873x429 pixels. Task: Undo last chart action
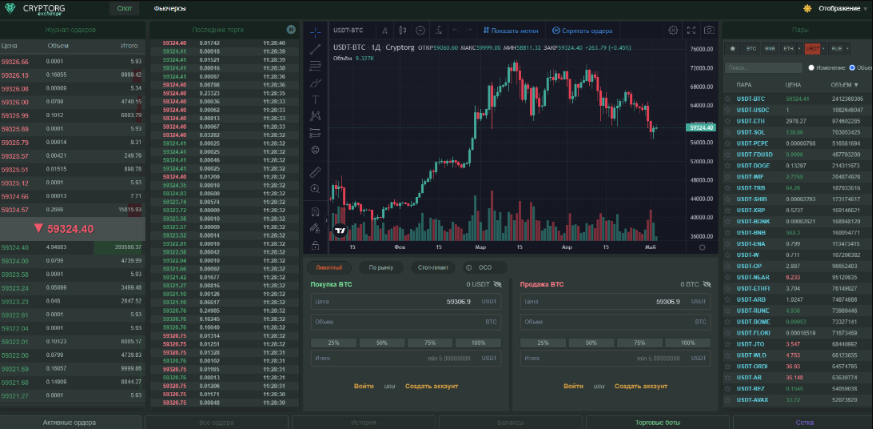(x=455, y=31)
